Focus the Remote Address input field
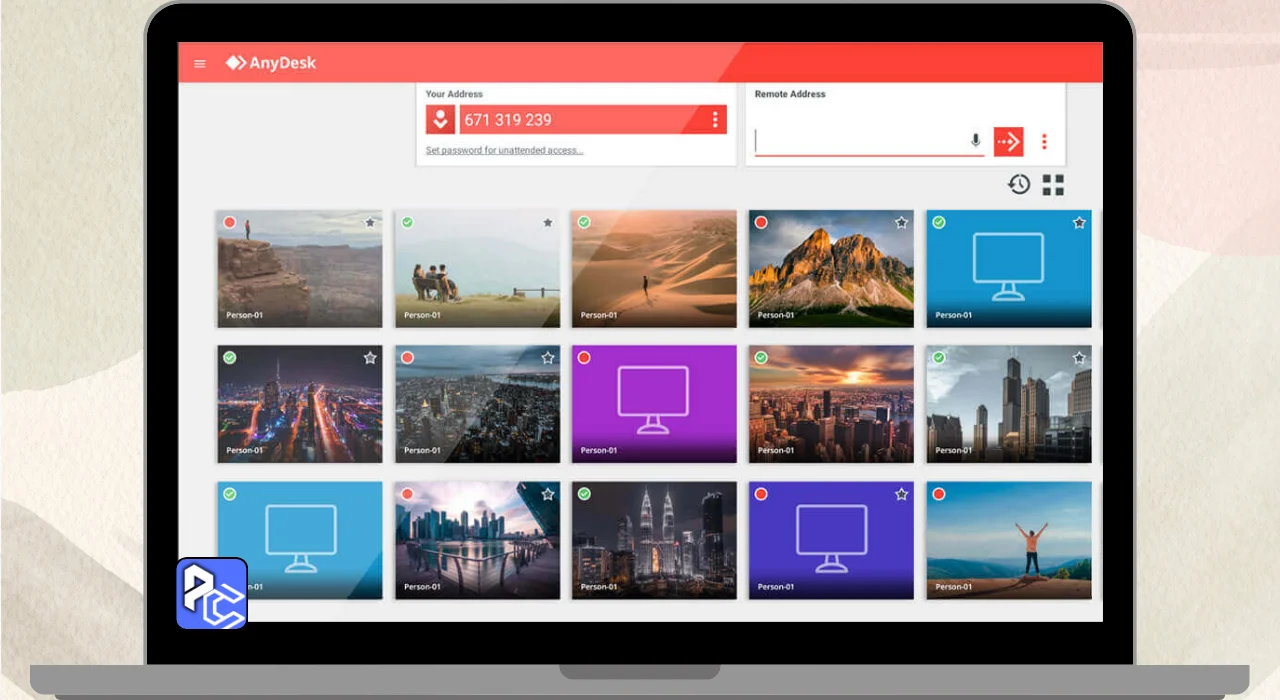The image size is (1280, 700). click(870, 141)
